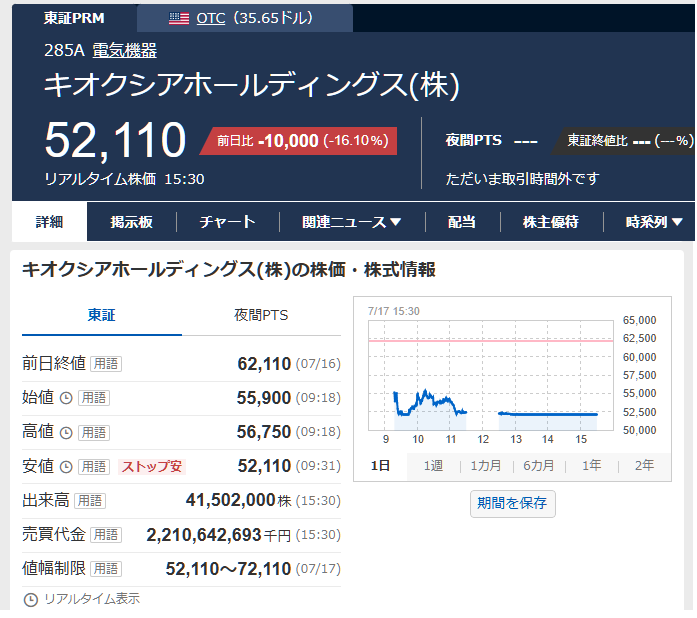
Task: Click the 285A stock code
Action: [x=64, y=50]
